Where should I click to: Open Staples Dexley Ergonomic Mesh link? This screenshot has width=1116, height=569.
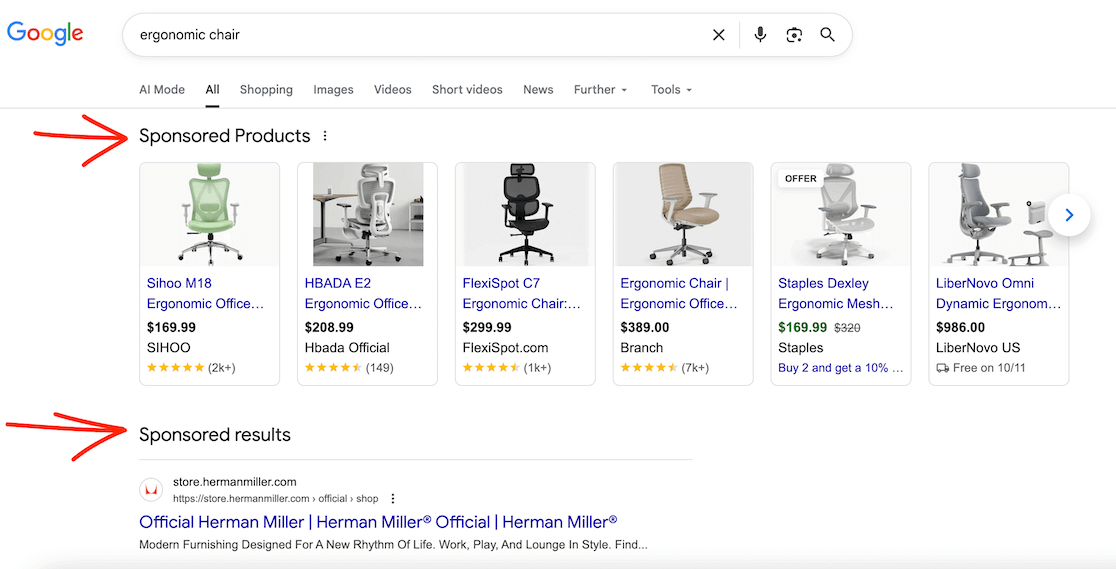[x=836, y=293]
